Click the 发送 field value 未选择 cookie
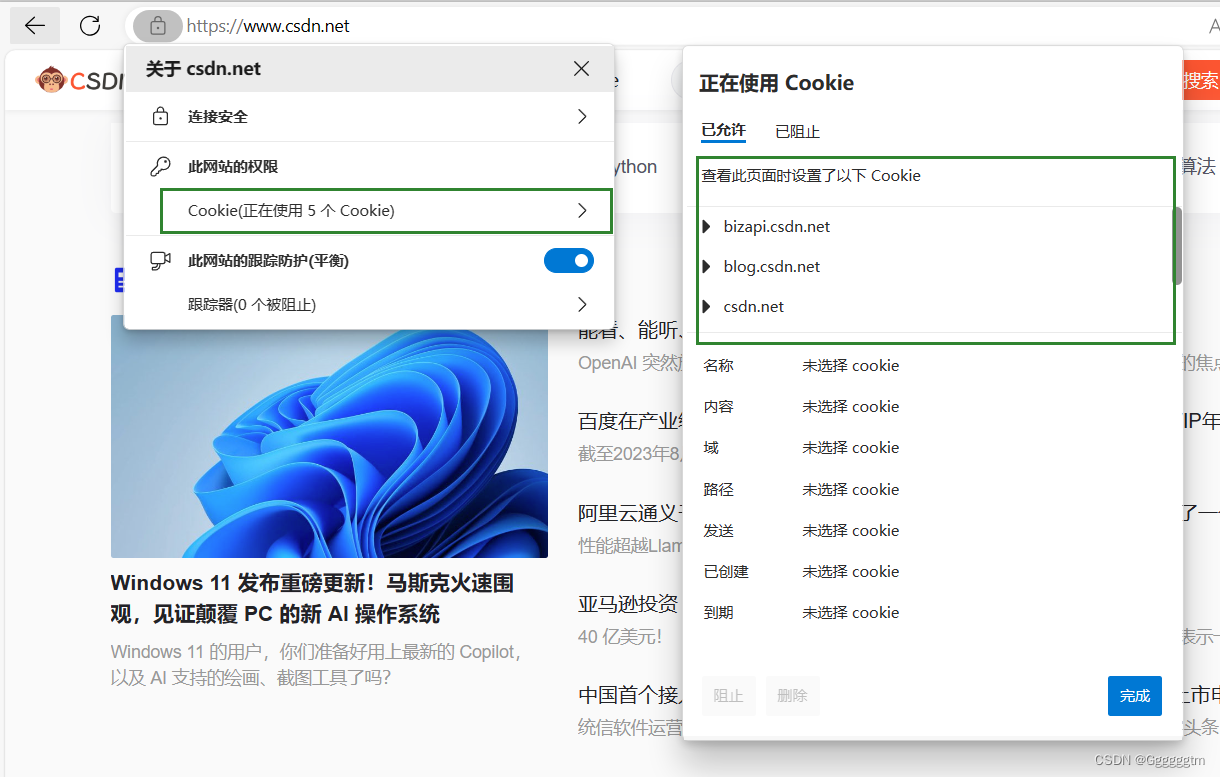This screenshot has width=1220, height=777. click(x=850, y=531)
